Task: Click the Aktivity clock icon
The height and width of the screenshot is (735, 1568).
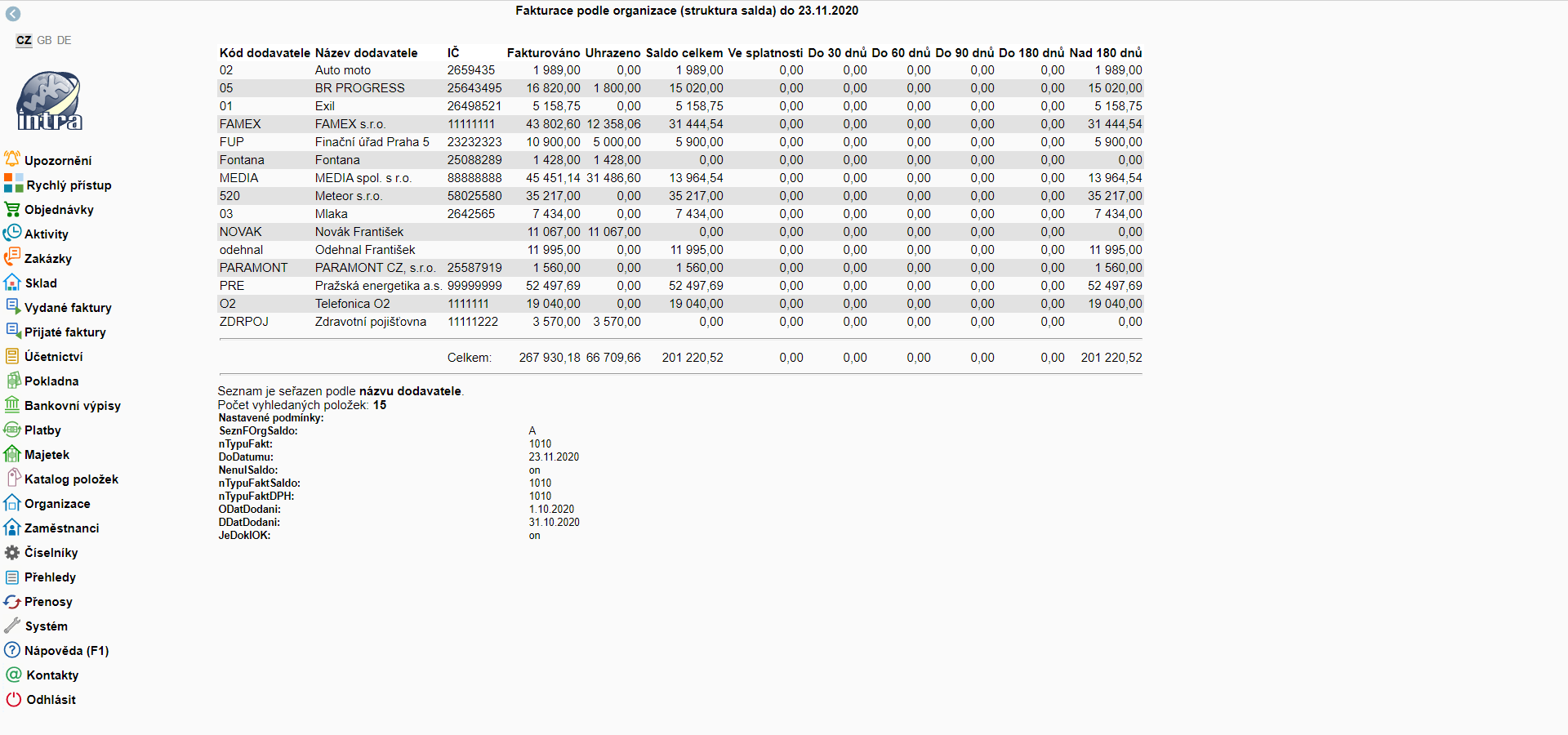Action: click(12, 234)
